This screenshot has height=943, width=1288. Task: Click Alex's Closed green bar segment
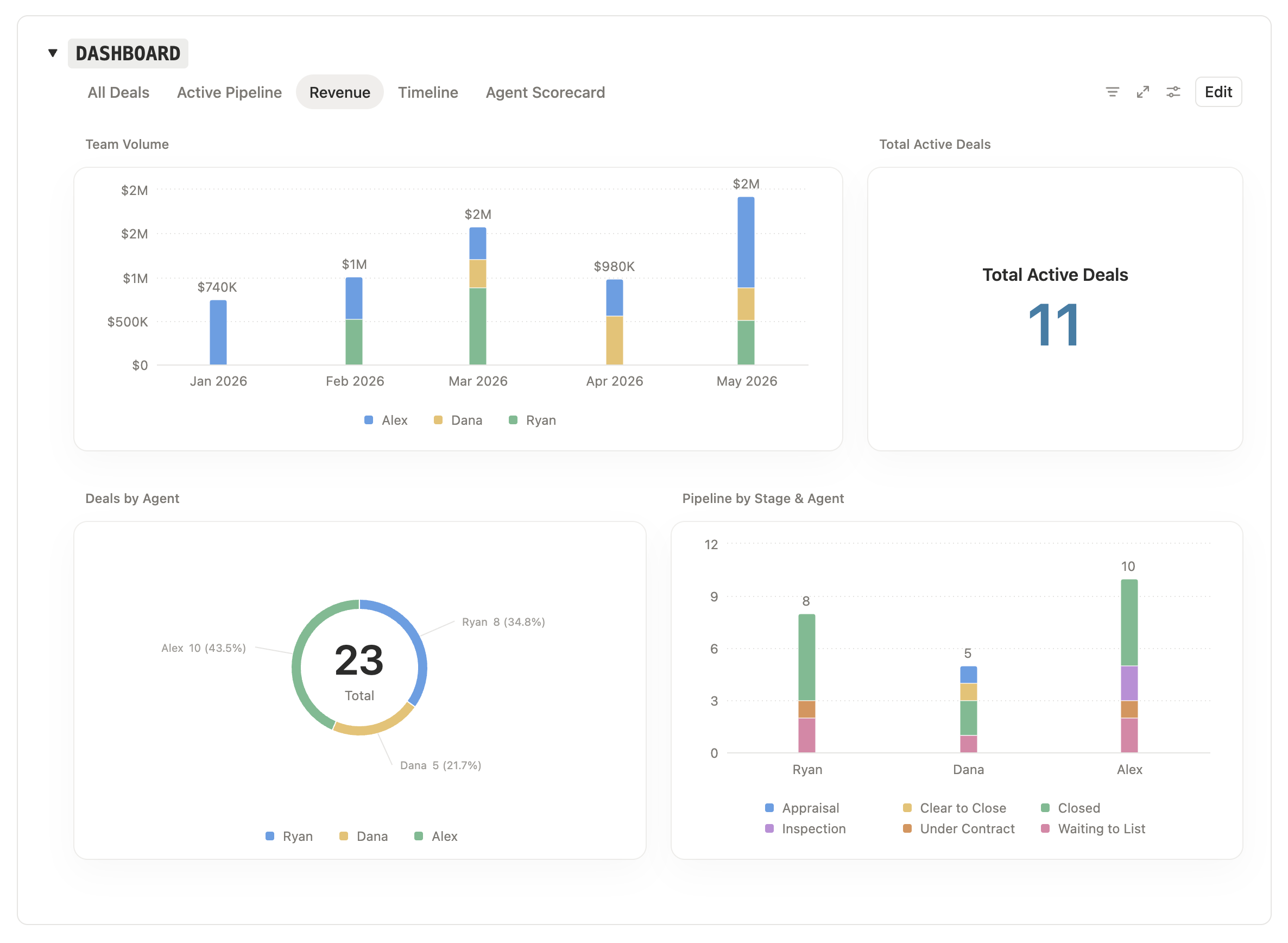click(x=1129, y=623)
